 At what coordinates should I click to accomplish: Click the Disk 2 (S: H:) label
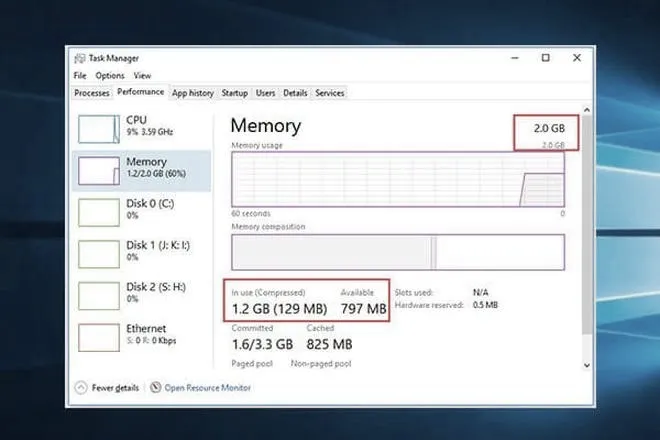coord(156,287)
